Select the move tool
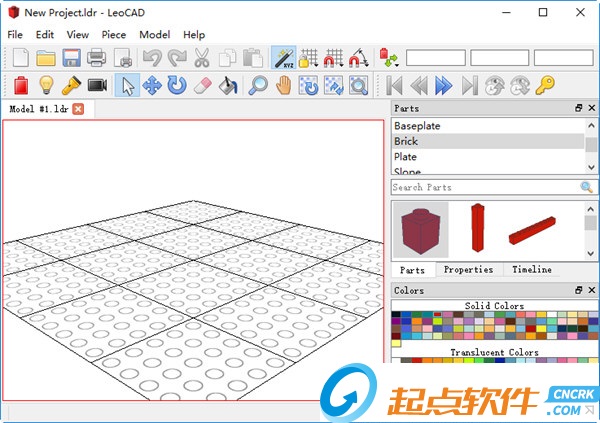 [x=152, y=85]
